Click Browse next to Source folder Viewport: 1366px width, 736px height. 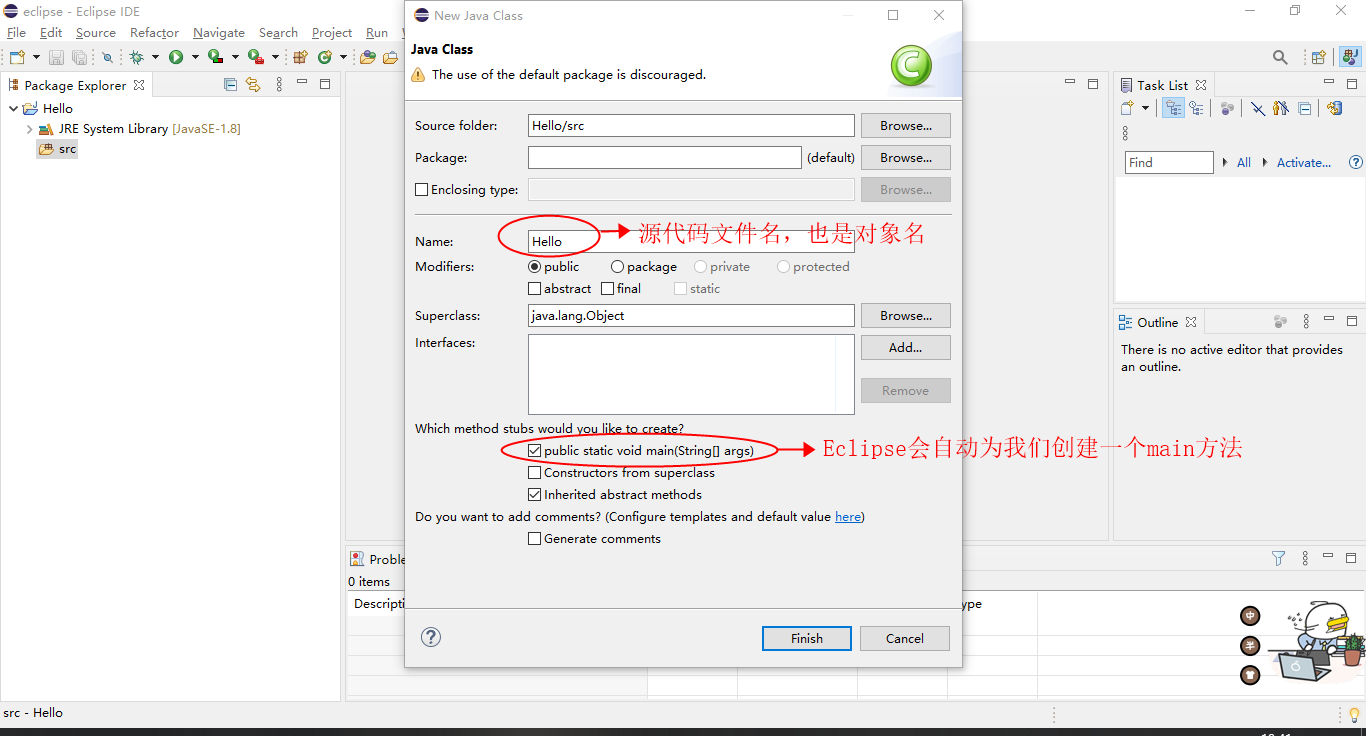[906, 126]
